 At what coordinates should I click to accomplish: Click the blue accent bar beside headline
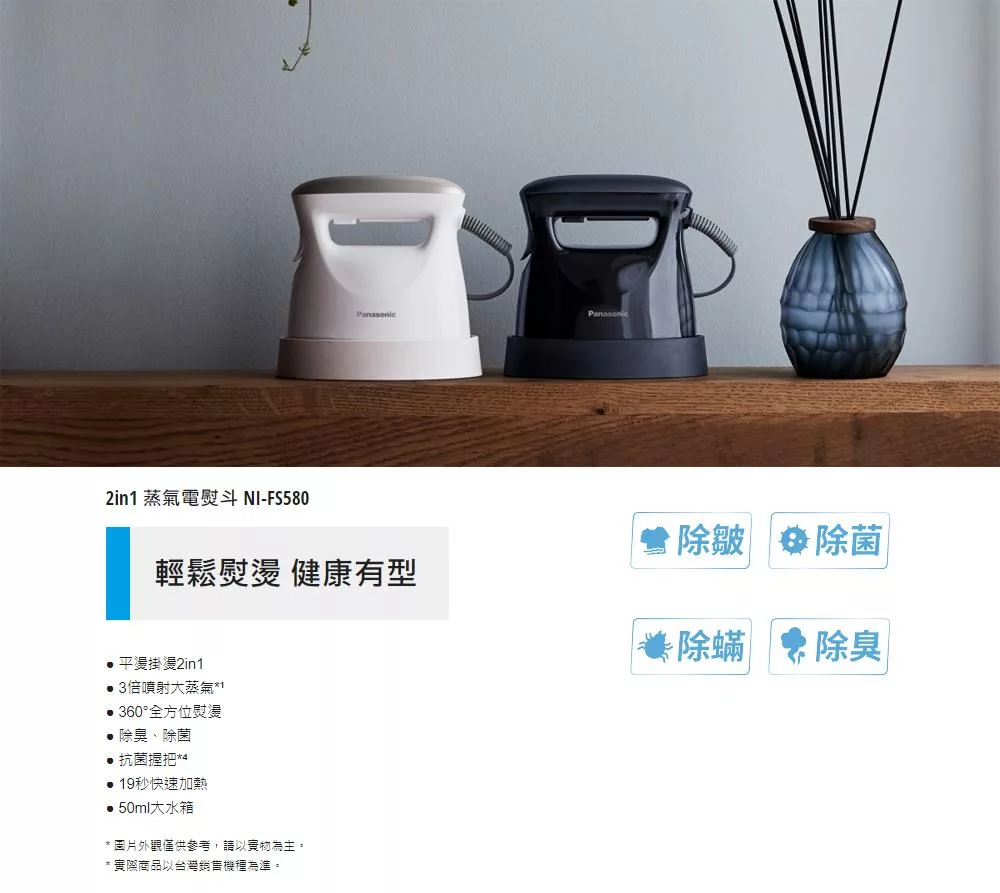click(x=118, y=573)
